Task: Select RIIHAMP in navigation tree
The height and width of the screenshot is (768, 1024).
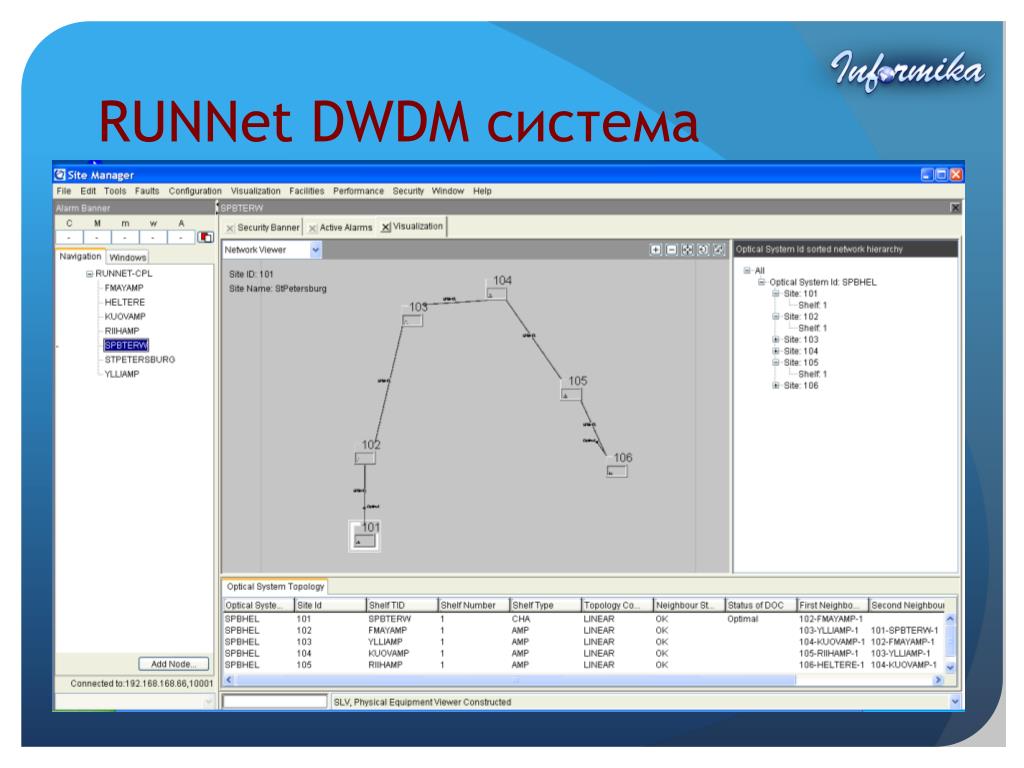Action: pyautogui.click(x=121, y=331)
